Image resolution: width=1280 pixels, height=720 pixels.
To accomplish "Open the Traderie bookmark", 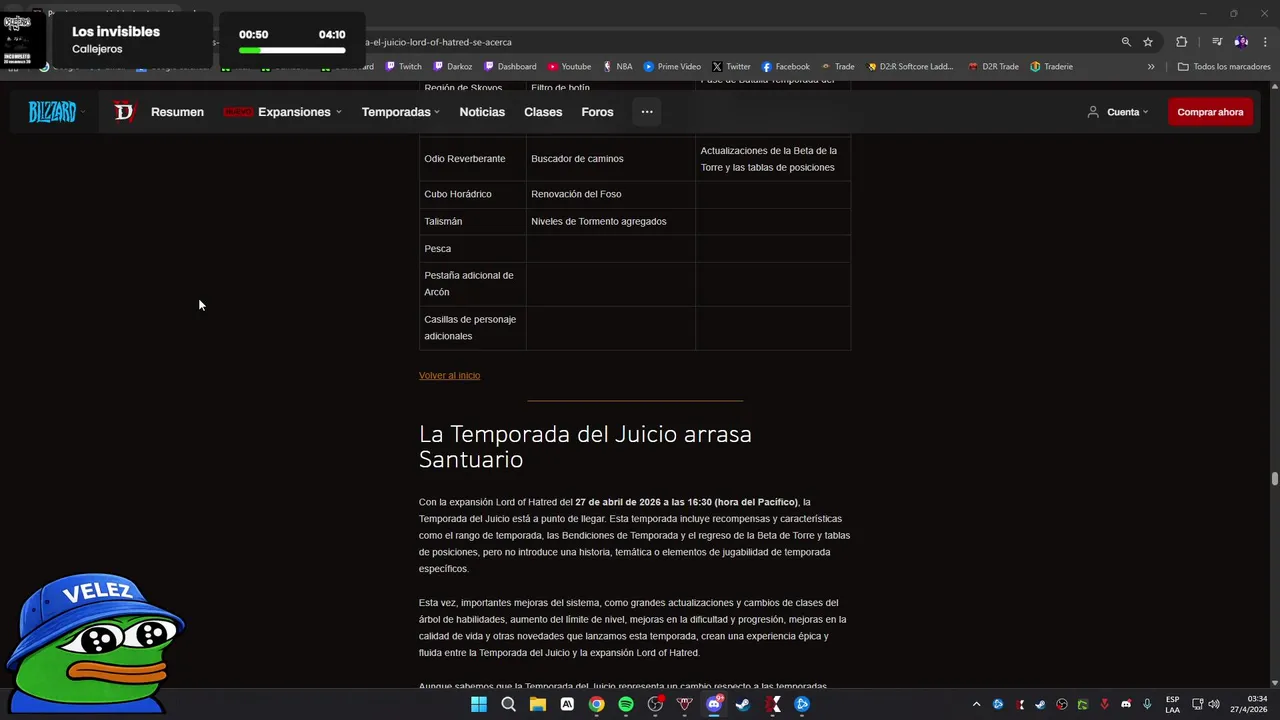I will (1051, 67).
